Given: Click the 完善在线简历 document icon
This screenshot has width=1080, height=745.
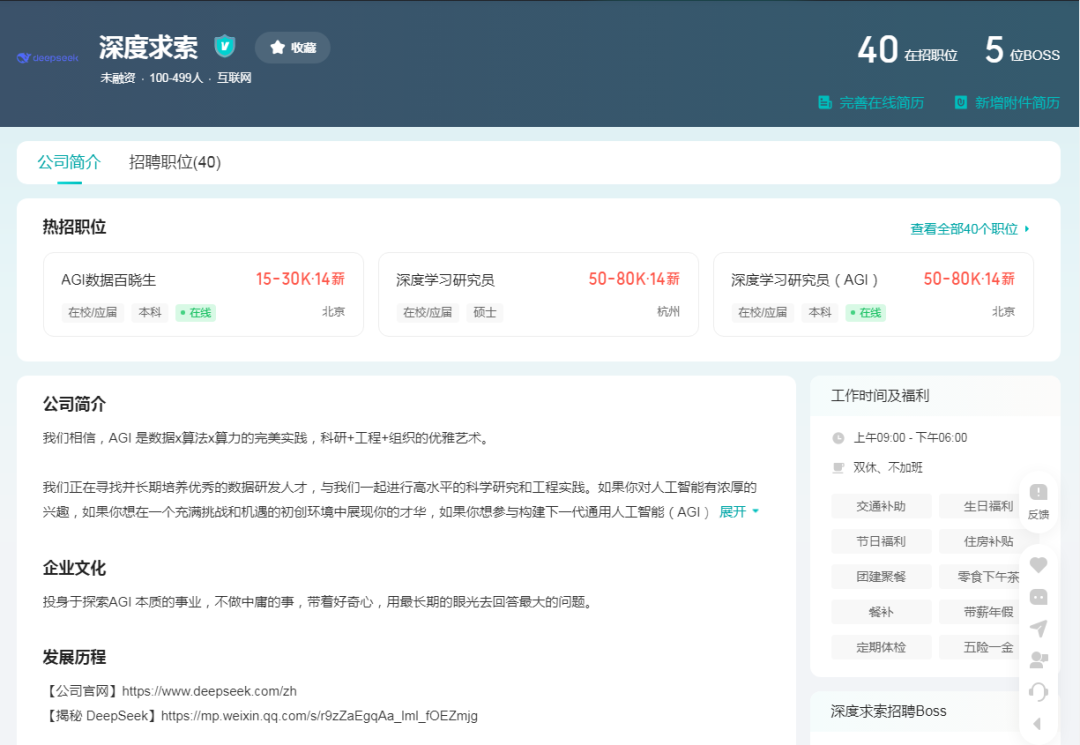Looking at the screenshot, I should [x=824, y=103].
